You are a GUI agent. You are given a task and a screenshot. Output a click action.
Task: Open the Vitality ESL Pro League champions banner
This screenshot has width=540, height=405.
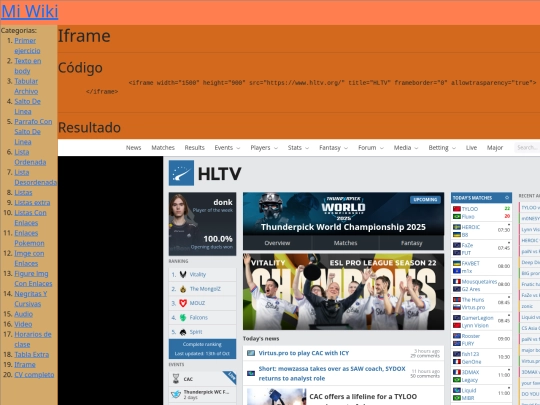pos(343,292)
